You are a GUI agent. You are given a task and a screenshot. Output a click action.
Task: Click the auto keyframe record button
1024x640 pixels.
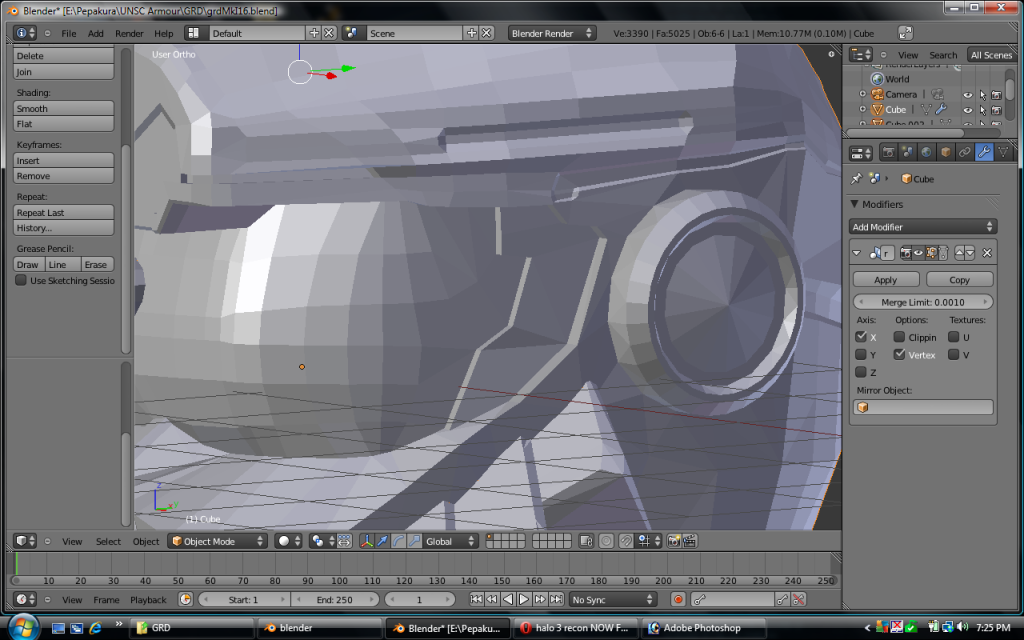click(x=678, y=600)
